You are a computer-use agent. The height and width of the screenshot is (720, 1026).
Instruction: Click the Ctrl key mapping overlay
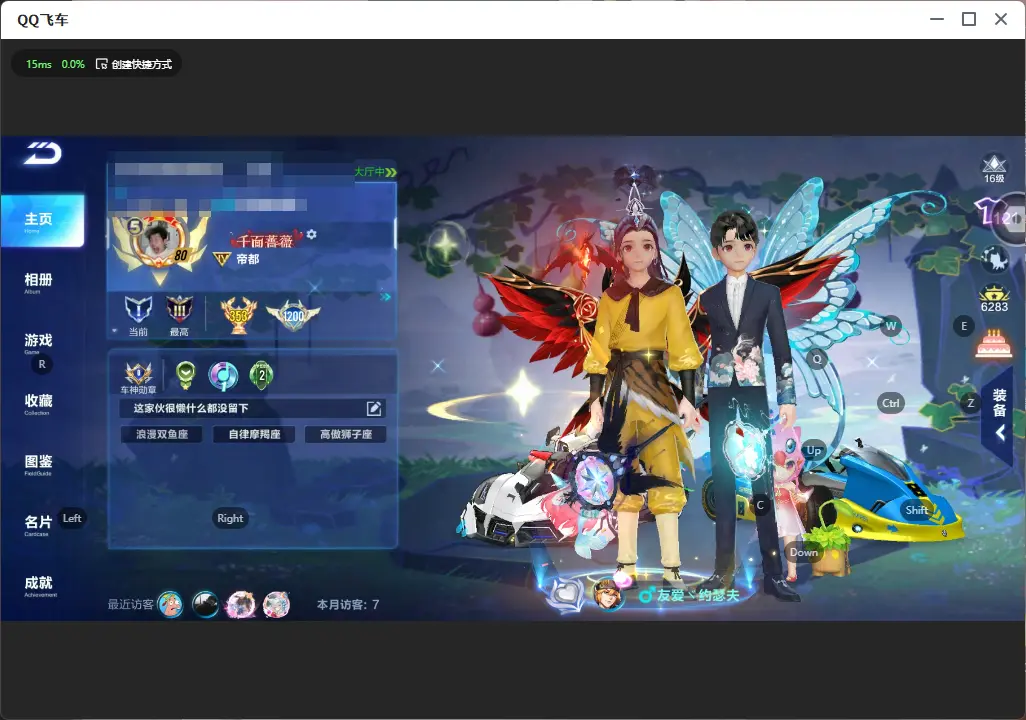coord(891,403)
